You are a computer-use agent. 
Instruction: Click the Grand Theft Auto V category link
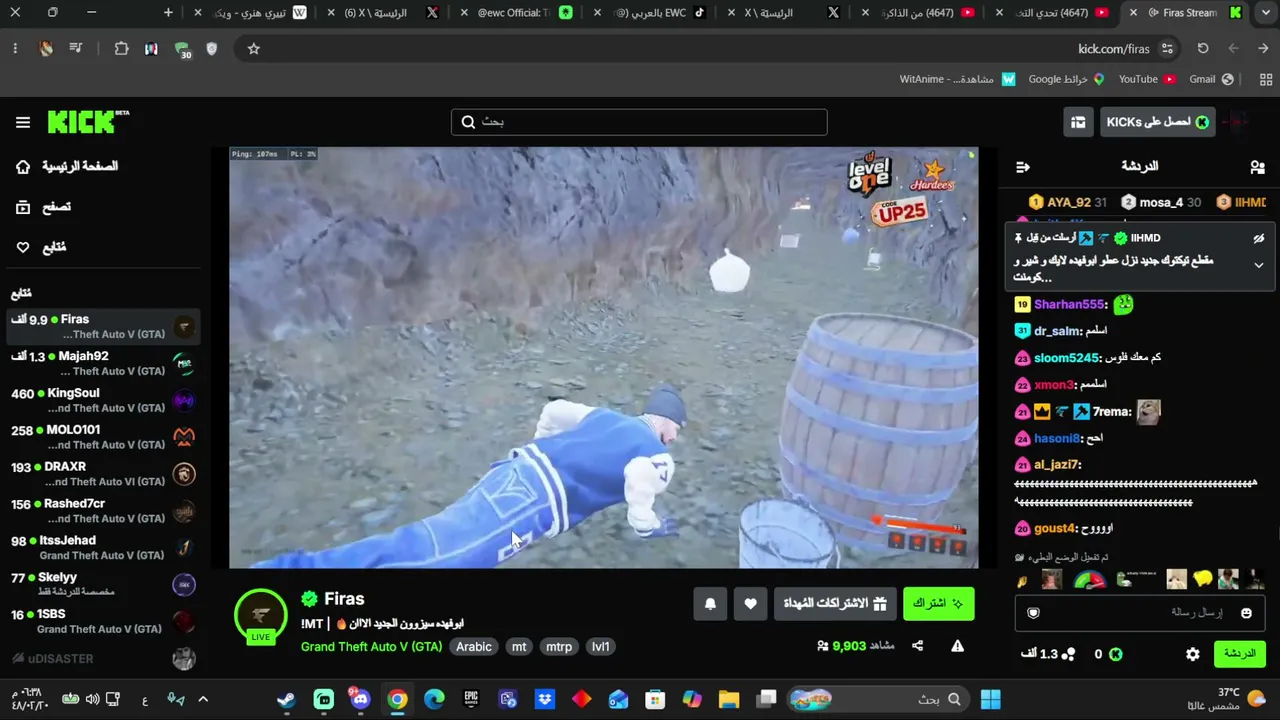tap(371, 647)
